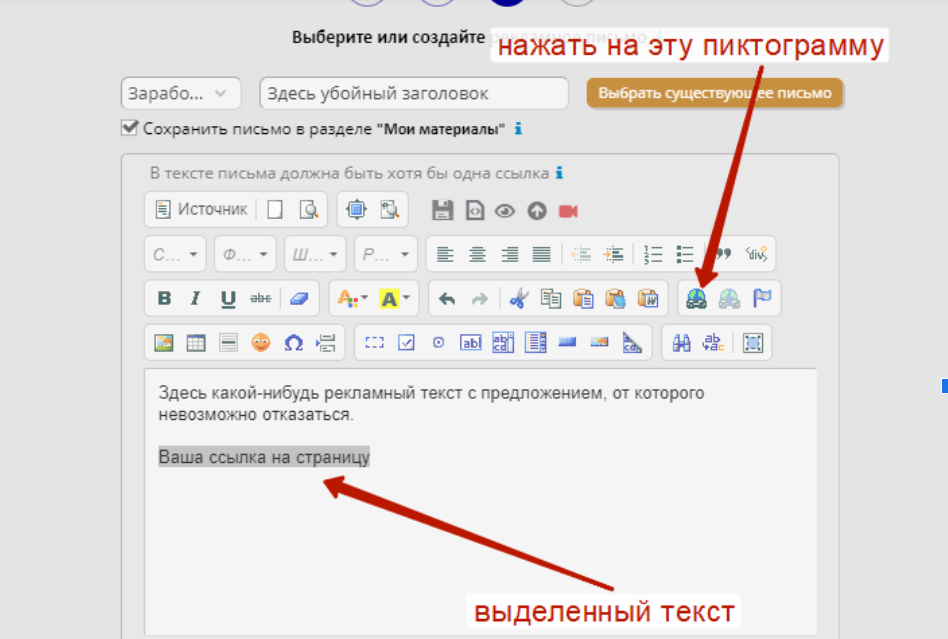Create a new blank page
The width and height of the screenshot is (948, 639).
pyautogui.click(x=275, y=210)
